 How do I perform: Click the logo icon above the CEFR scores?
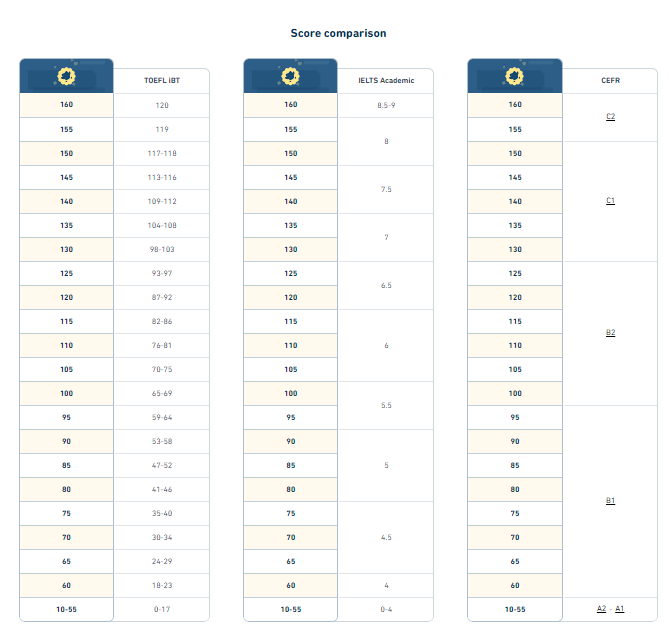click(x=515, y=76)
